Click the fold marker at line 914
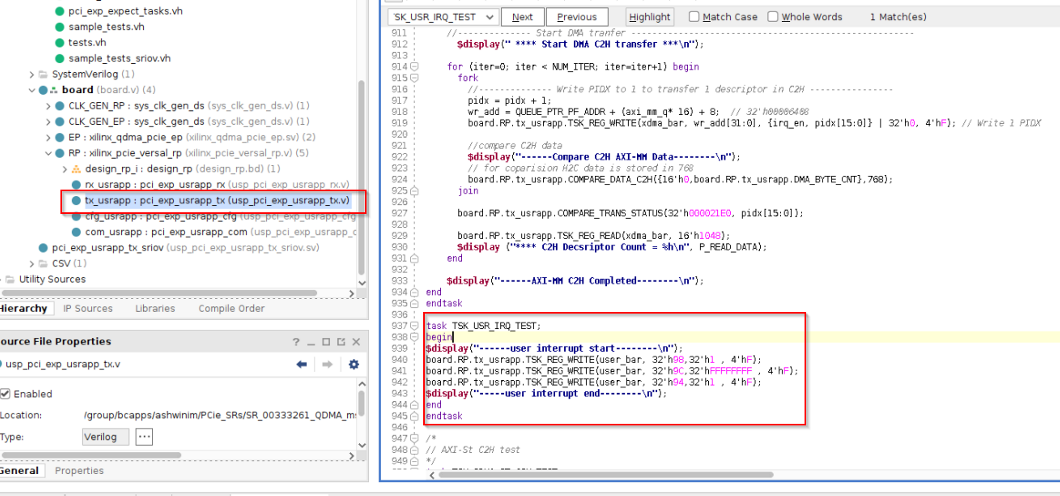 (415, 67)
